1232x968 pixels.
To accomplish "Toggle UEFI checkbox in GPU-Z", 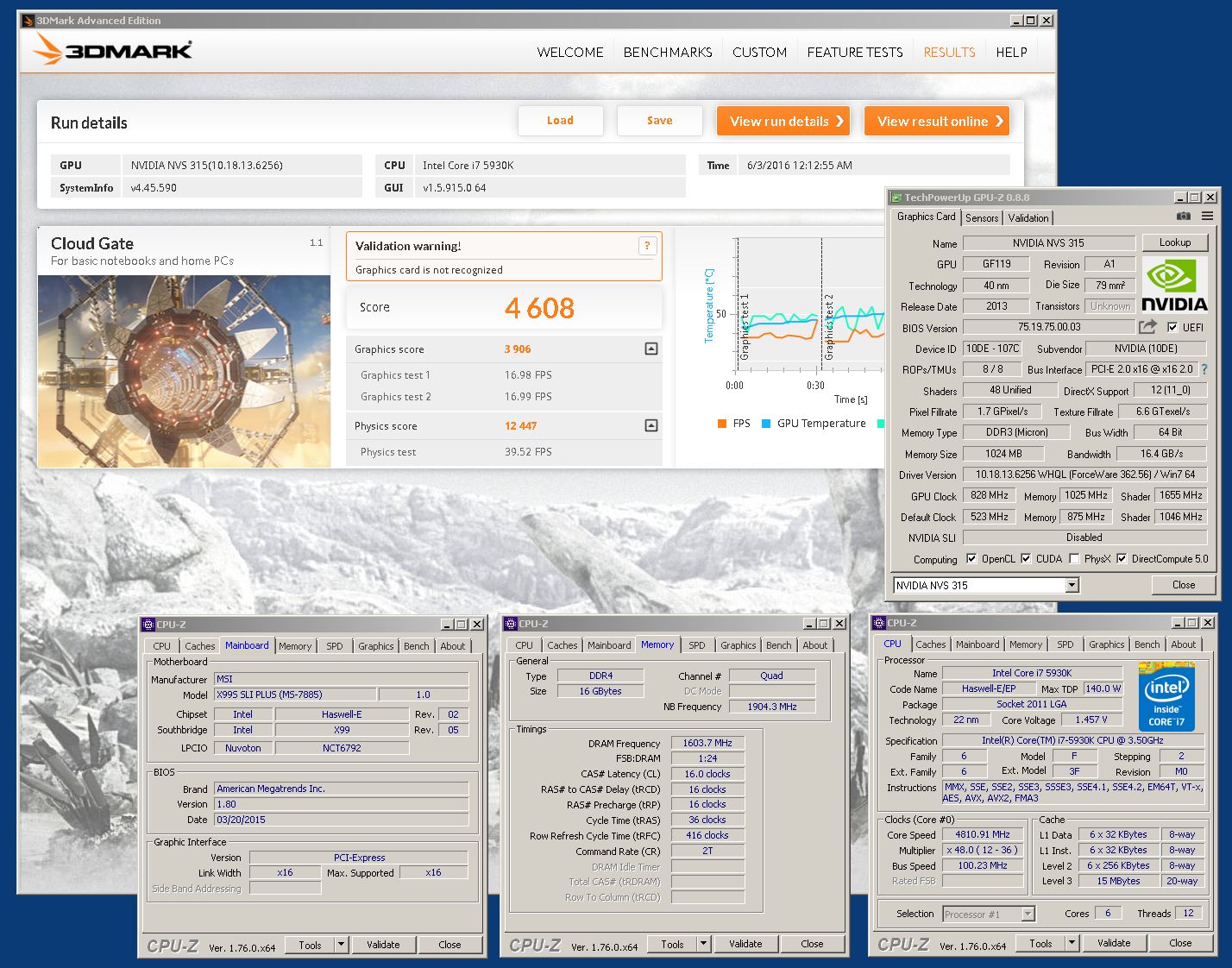I will [x=1172, y=327].
